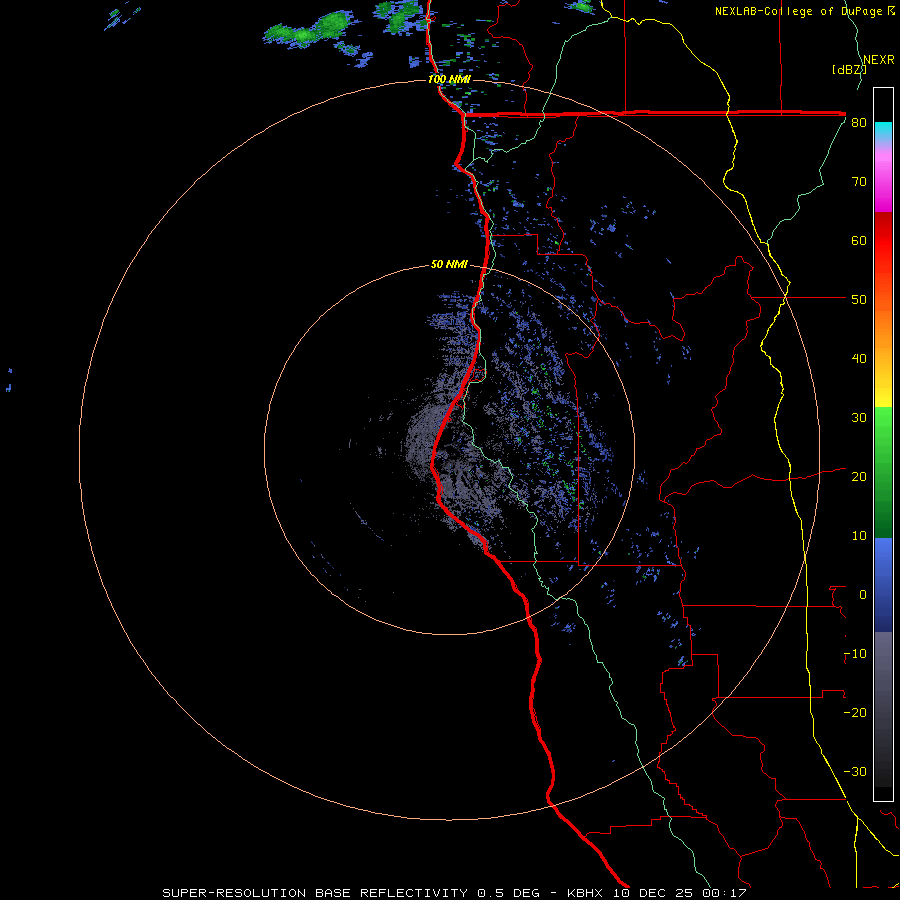Viewport: 900px width, 900px height.
Task: Click the -20 value on the dBZ scale
Action: (x=855, y=713)
